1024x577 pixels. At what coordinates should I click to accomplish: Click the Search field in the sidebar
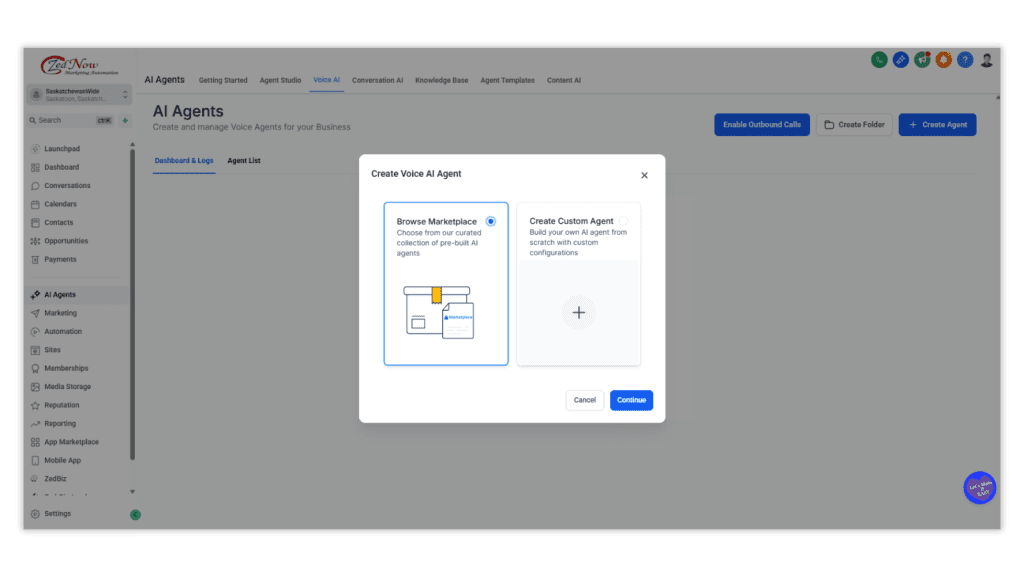click(x=65, y=119)
